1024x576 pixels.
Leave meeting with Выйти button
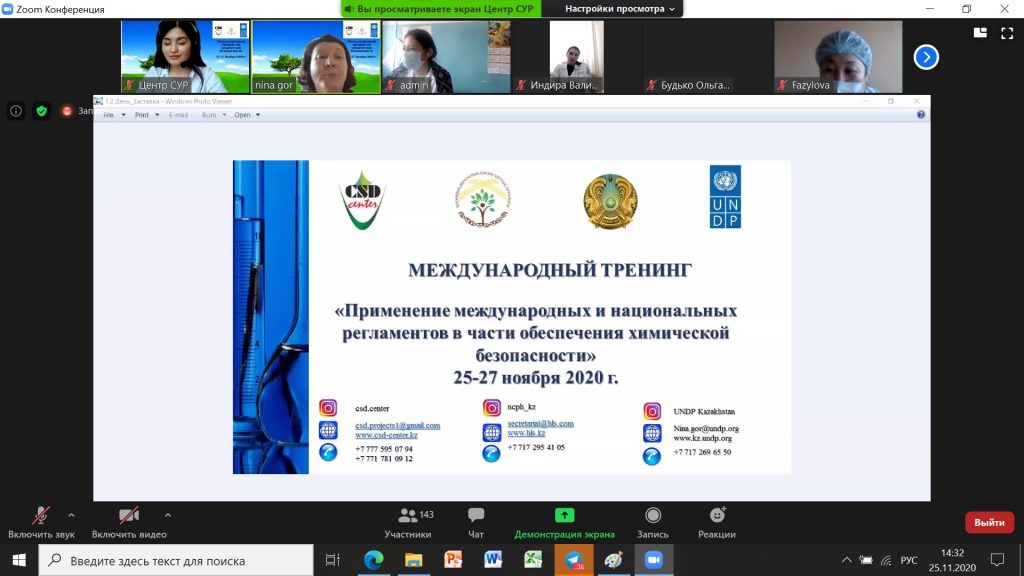coord(989,522)
